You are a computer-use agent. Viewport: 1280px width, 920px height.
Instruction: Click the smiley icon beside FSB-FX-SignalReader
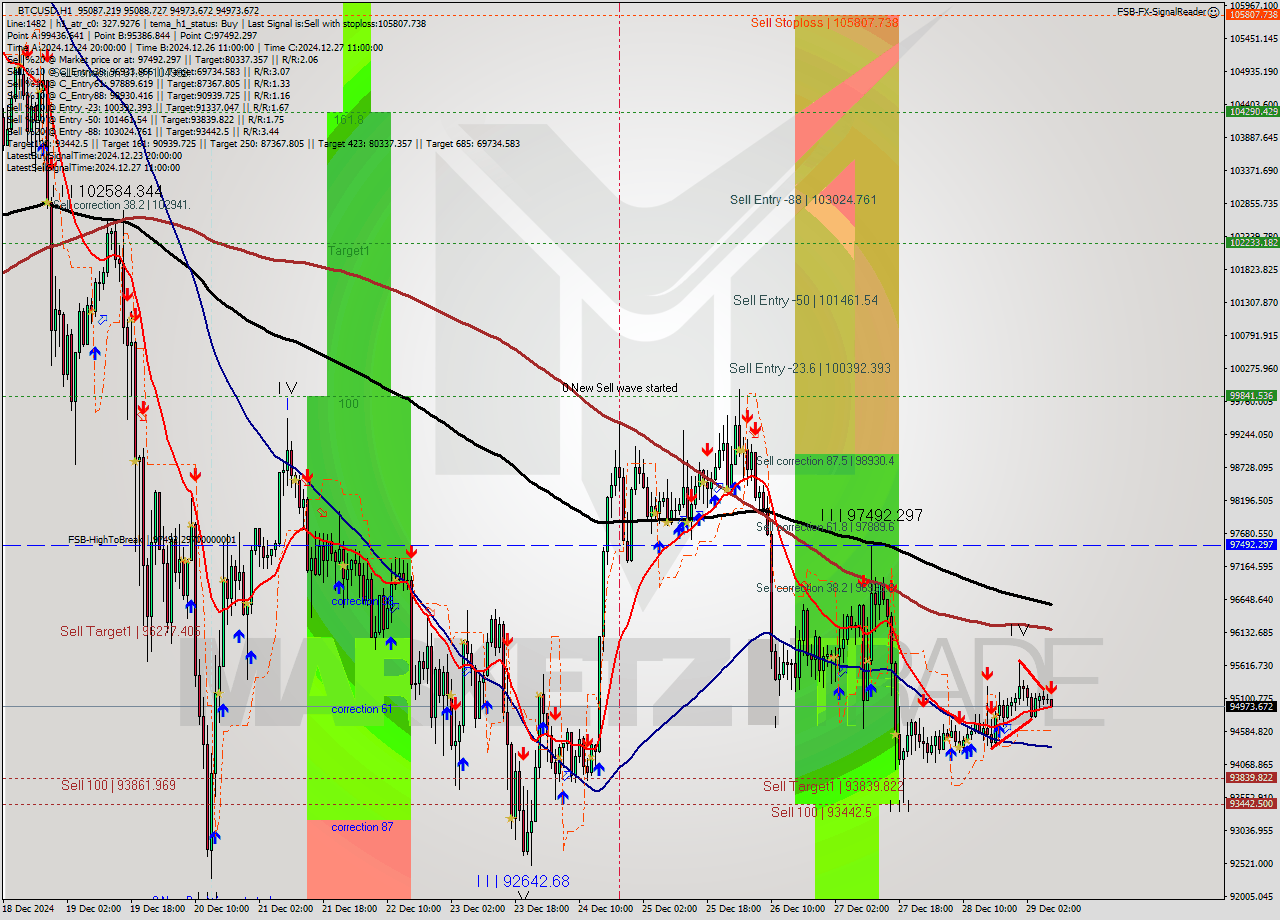(1213, 12)
